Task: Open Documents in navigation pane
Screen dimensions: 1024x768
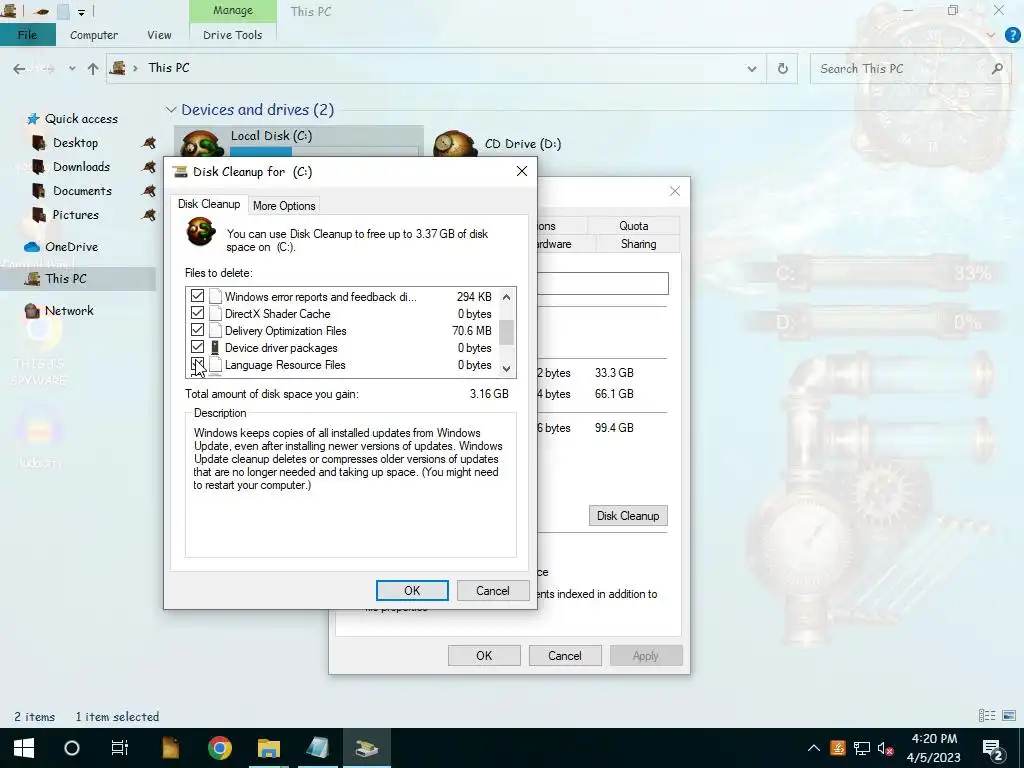Action: [82, 191]
